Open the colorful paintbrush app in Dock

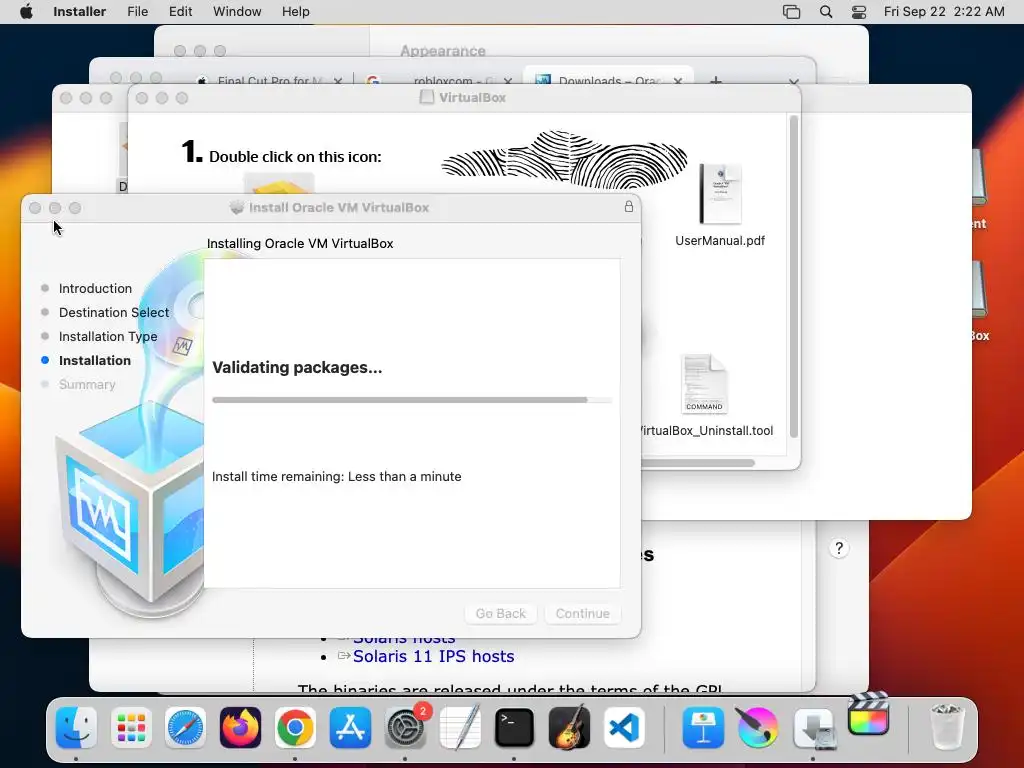click(x=758, y=727)
